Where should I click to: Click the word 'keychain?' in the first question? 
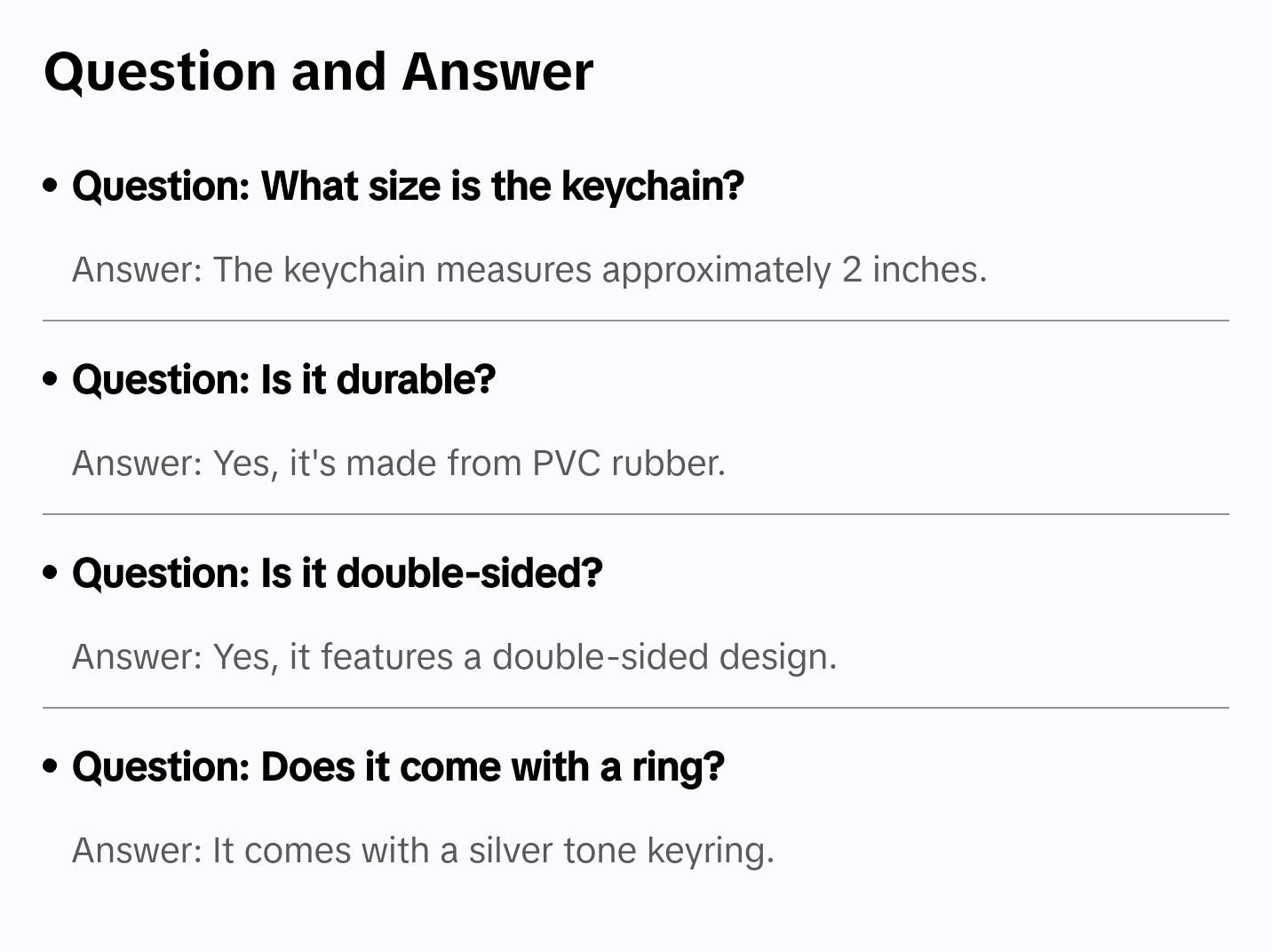point(653,186)
